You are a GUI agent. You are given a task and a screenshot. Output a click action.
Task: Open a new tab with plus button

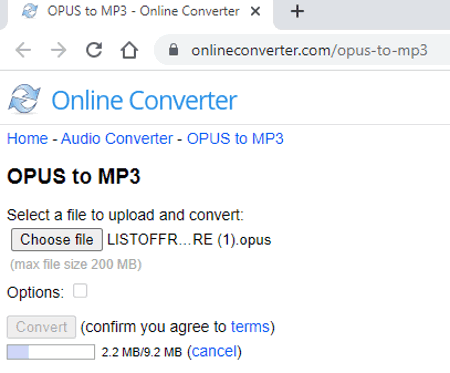tap(297, 12)
